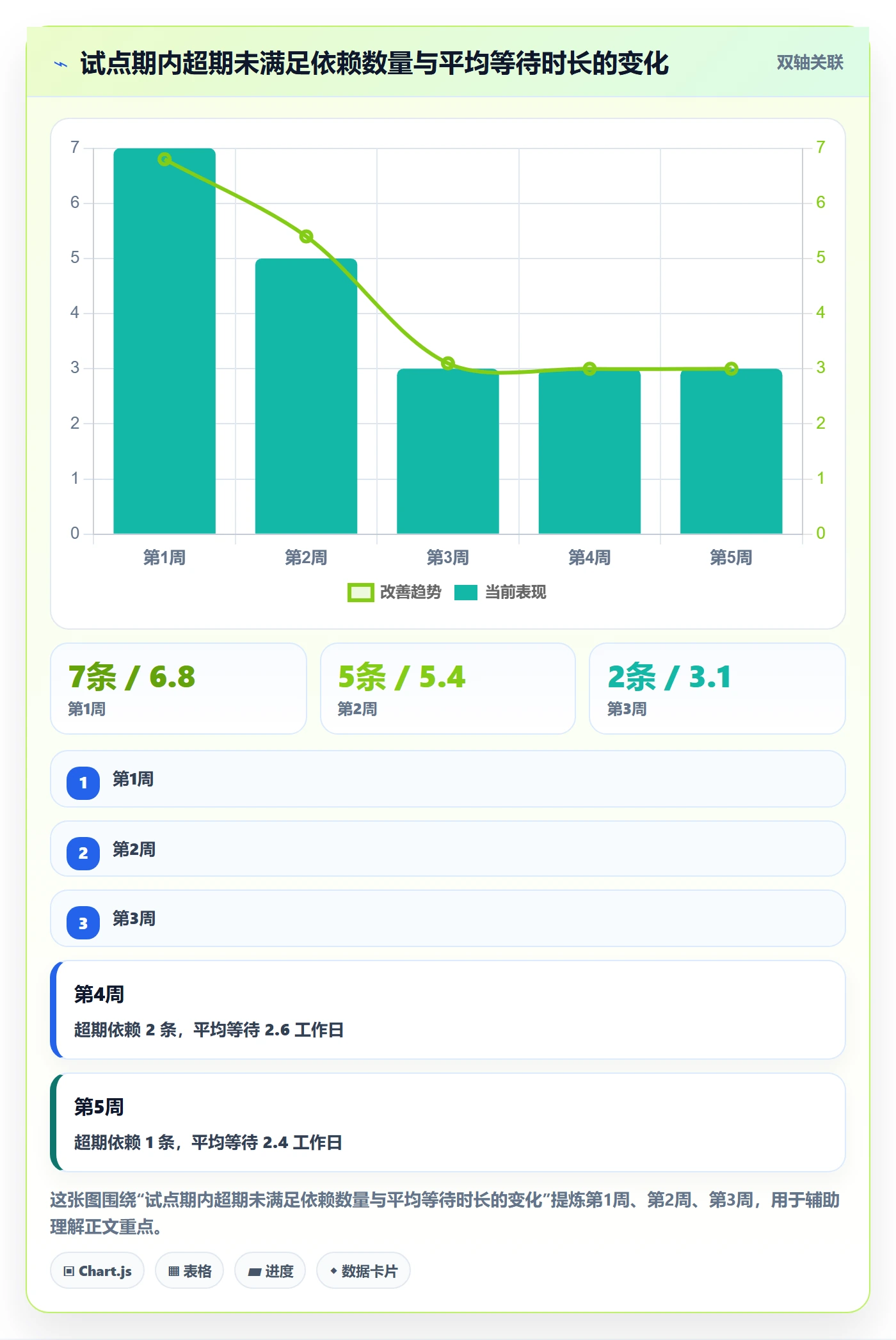Click the blue number 3 badge
The image size is (896, 1340).
pyautogui.click(x=83, y=923)
